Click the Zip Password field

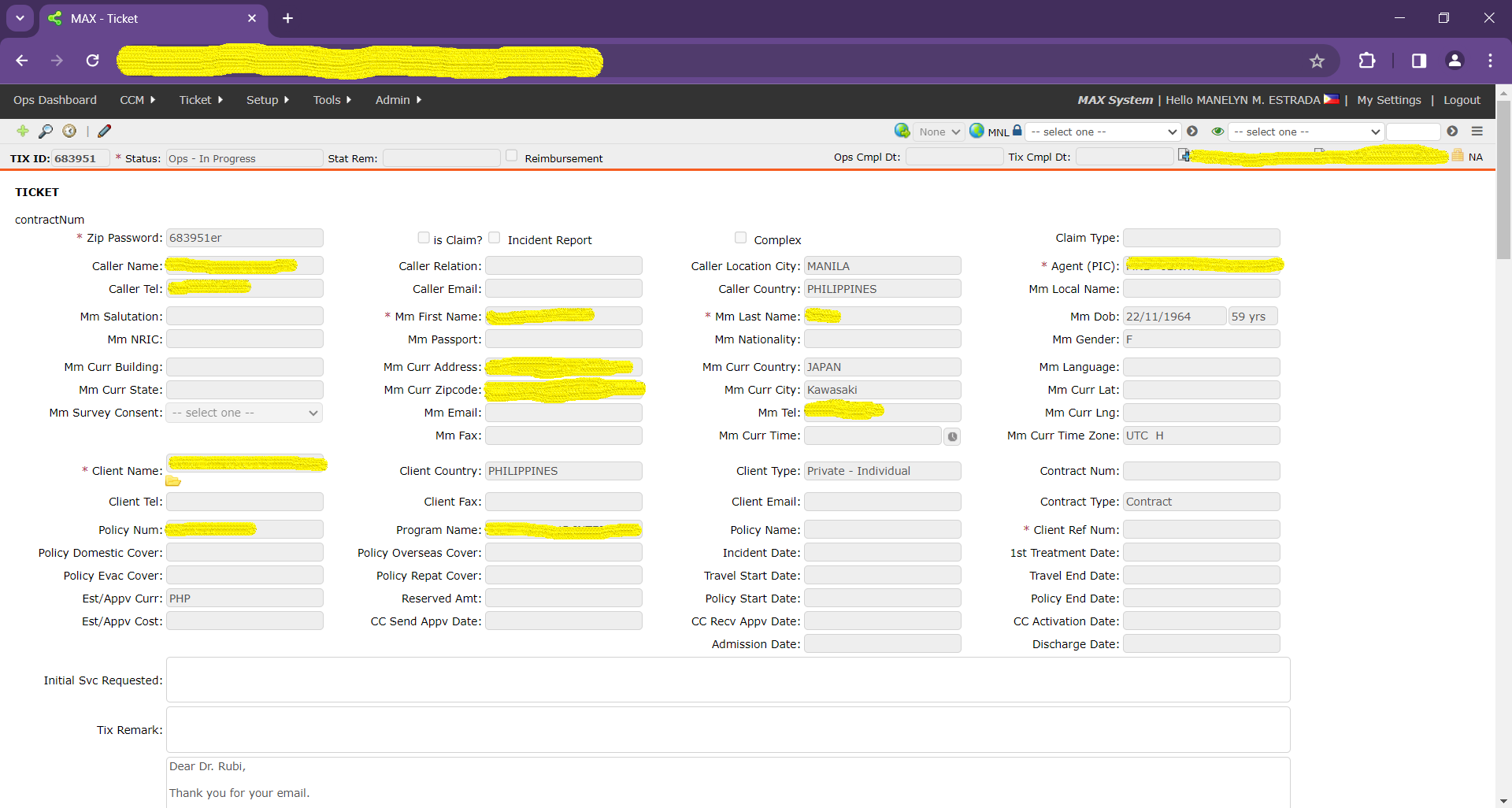[x=244, y=238]
